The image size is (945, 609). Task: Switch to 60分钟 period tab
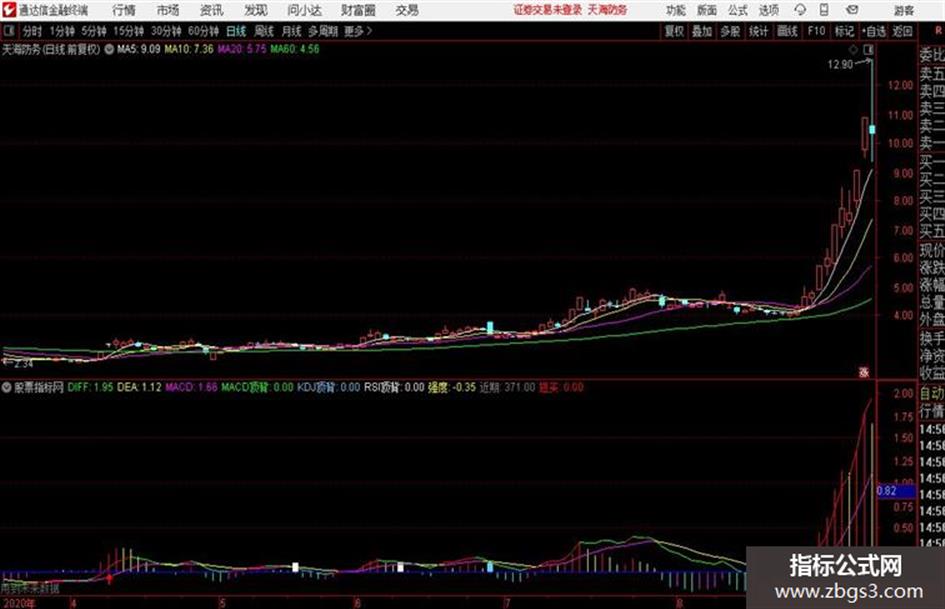(203, 31)
